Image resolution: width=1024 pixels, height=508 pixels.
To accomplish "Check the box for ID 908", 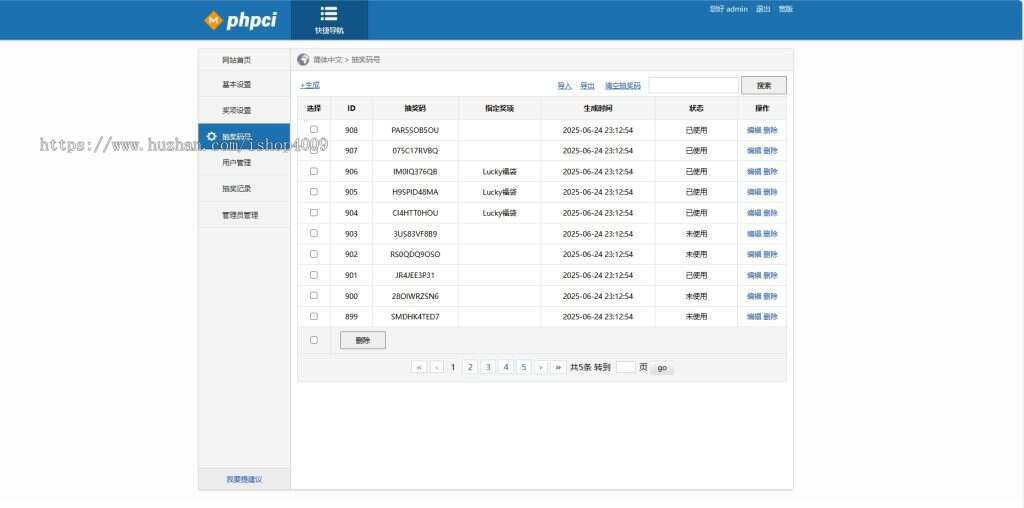I will pyautogui.click(x=313, y=129).
